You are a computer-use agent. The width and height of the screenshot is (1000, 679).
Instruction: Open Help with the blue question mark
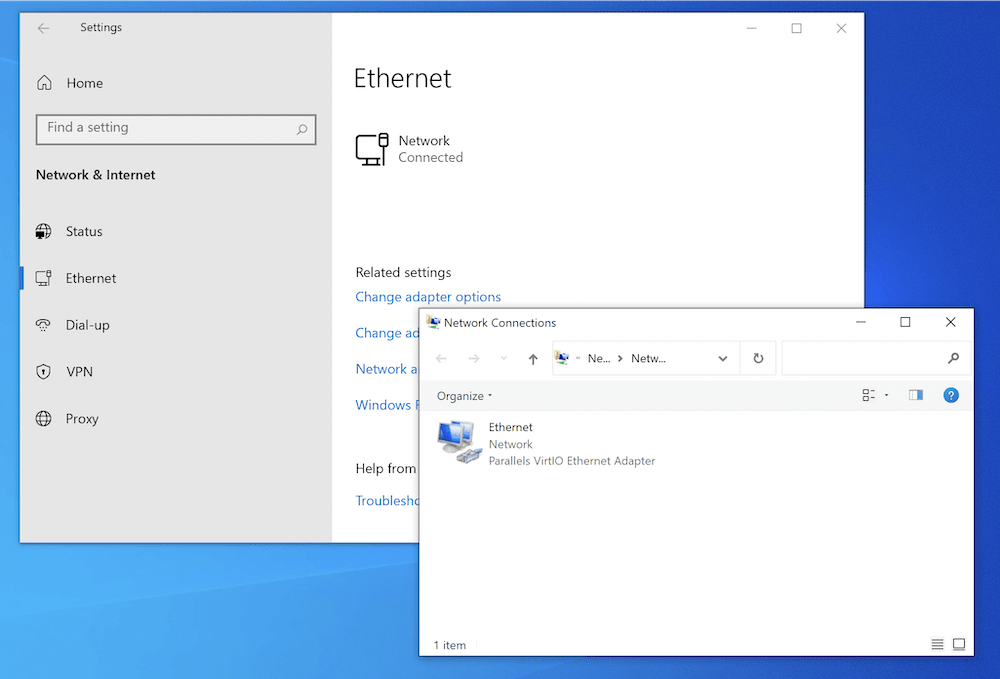[x=951, y=396]
